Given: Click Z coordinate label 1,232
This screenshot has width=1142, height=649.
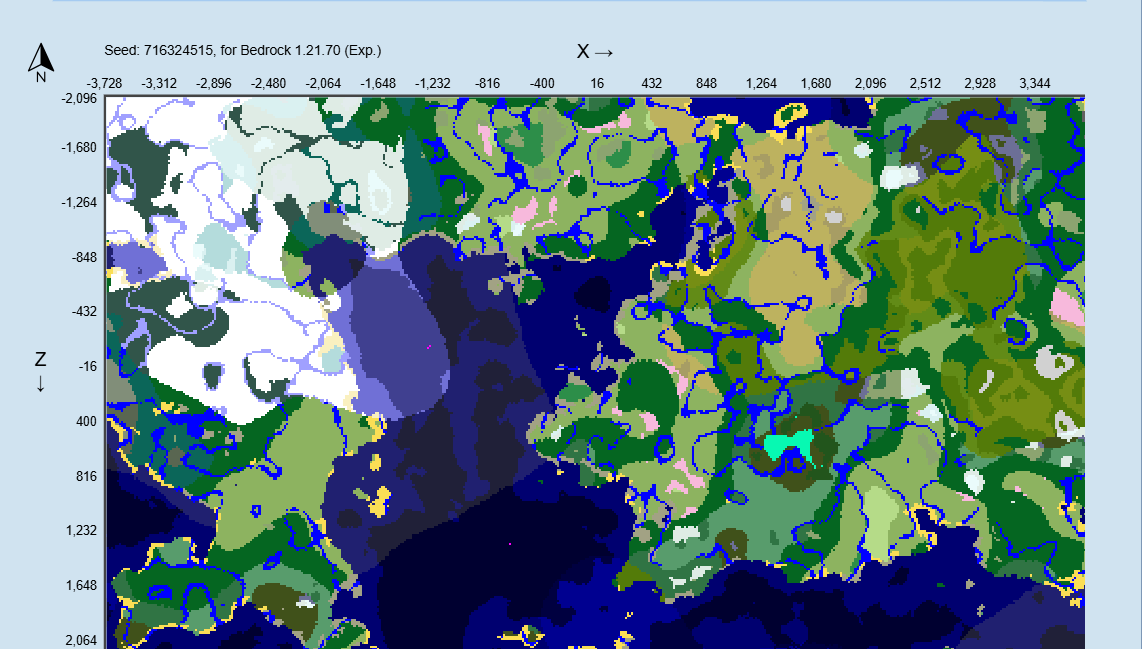Looking at the screenshot, I should point(82,530).
